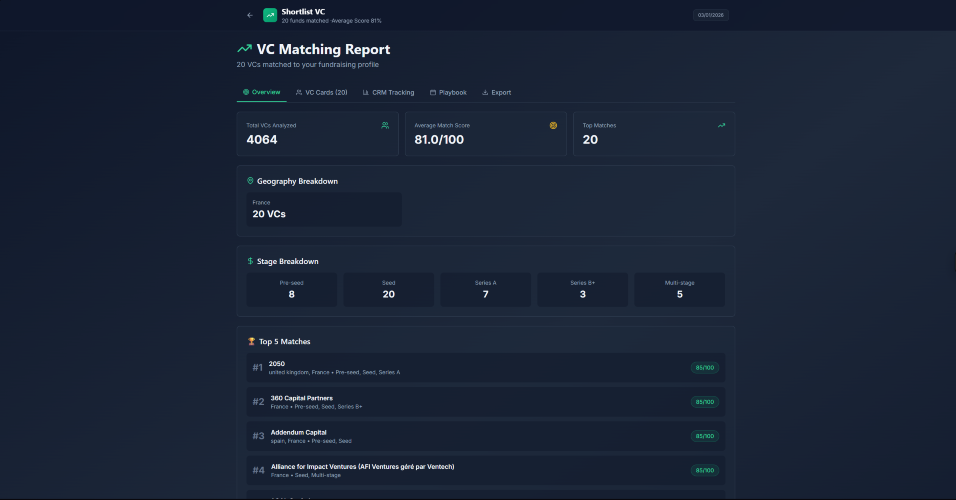Image resolution: width=956 pixels, height=500 pixels.
Task: Click the 85/100 score badge for 2050
Action: point(705,367)
